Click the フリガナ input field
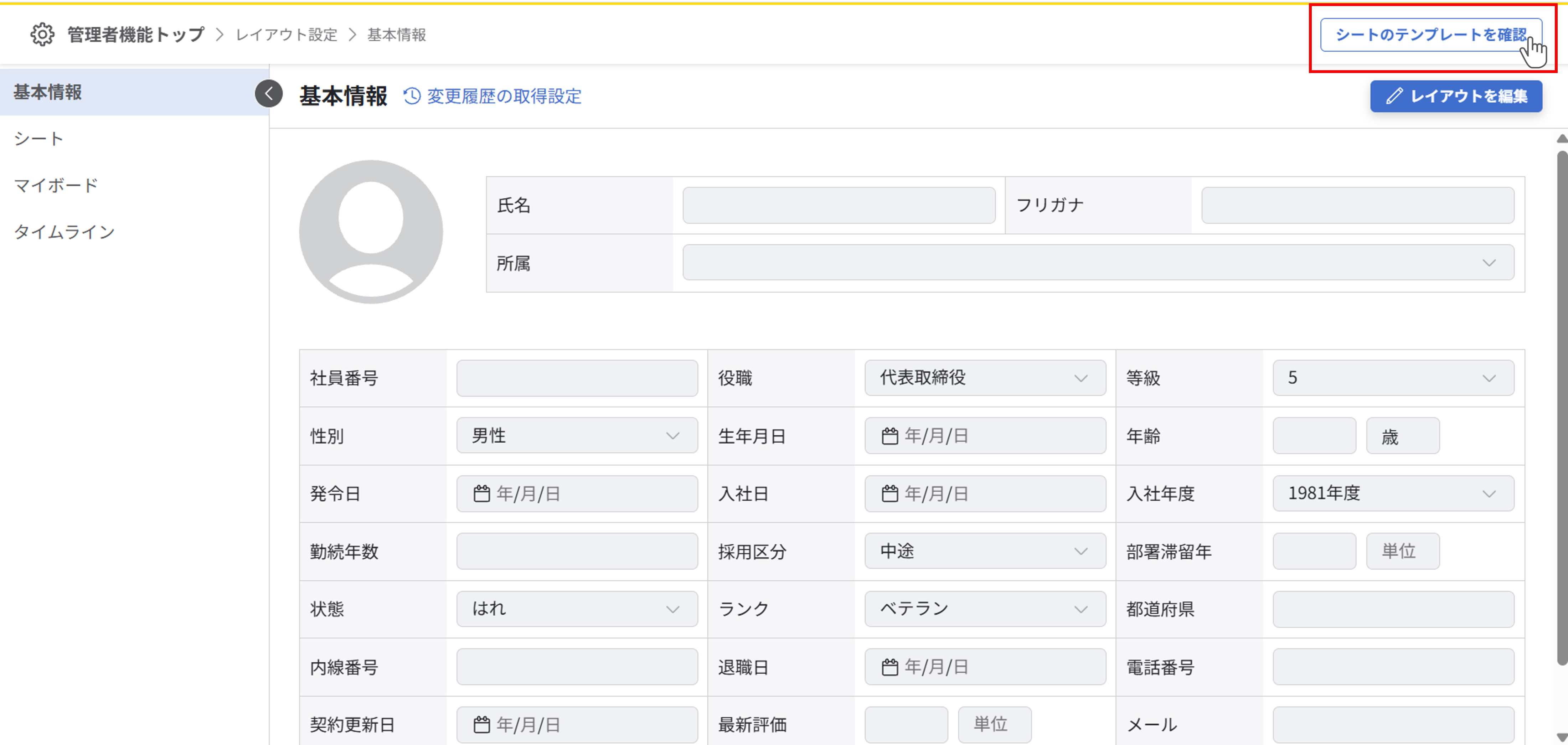This screenshot has height=745, width=1568. pos(1358,205)
